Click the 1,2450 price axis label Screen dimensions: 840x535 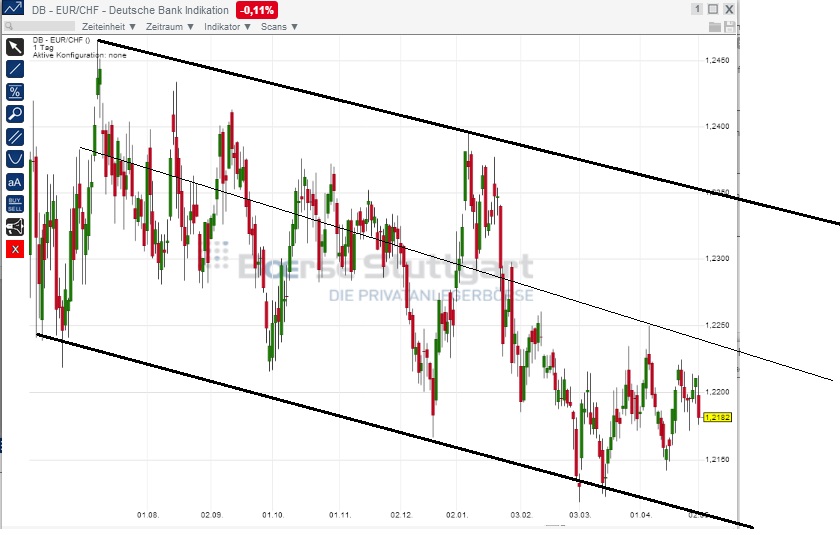(x=717, y=61)
